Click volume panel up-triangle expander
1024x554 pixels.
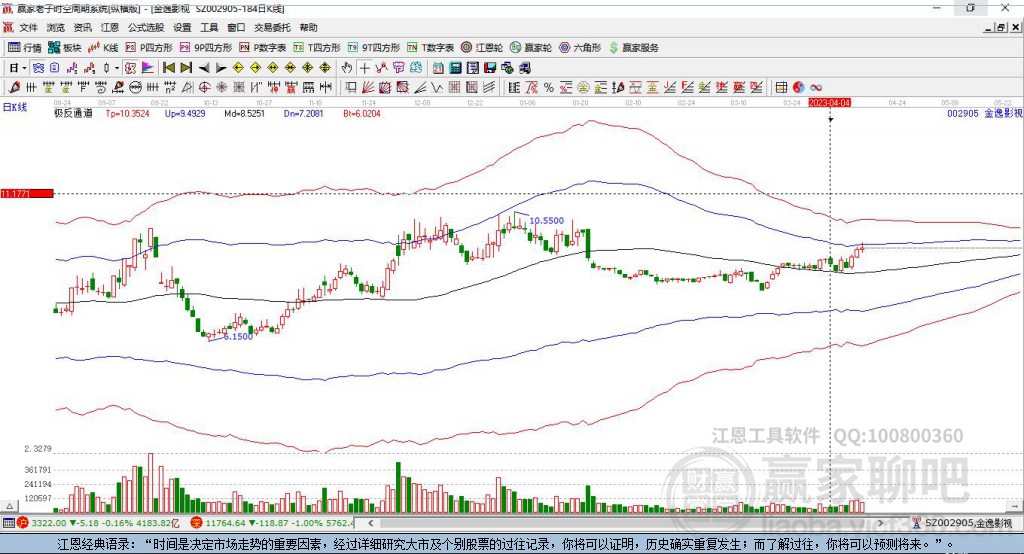point(9,506)
